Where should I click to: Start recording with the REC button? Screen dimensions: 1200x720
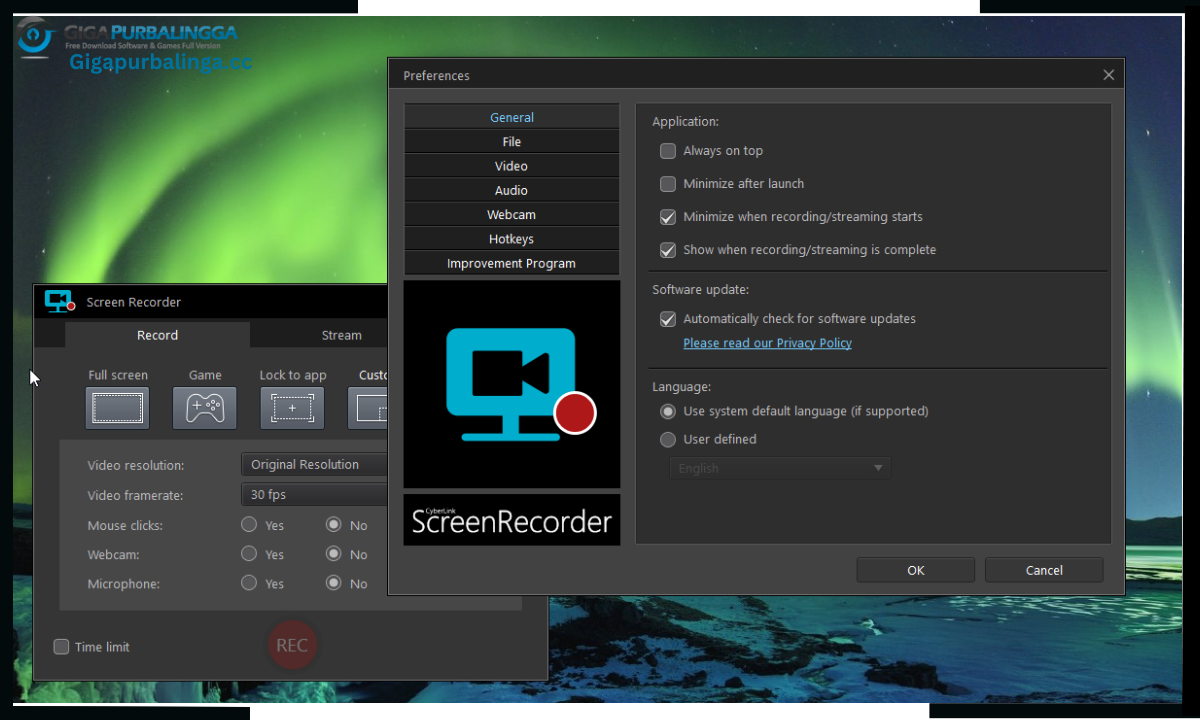point(292,645)
